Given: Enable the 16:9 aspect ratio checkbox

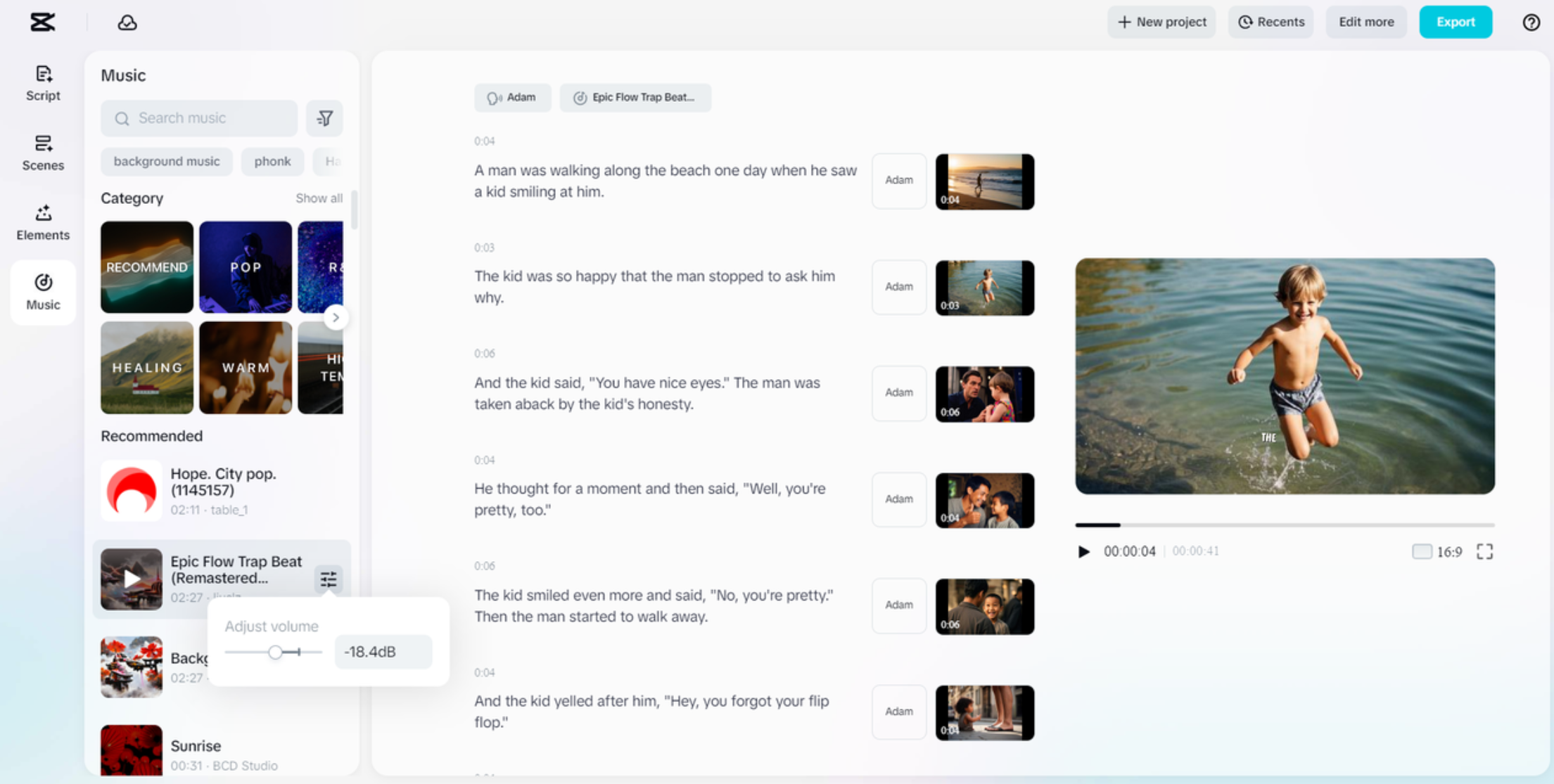Looking at the screenshot, I should pyautogui.click(x=1422, y=551).
